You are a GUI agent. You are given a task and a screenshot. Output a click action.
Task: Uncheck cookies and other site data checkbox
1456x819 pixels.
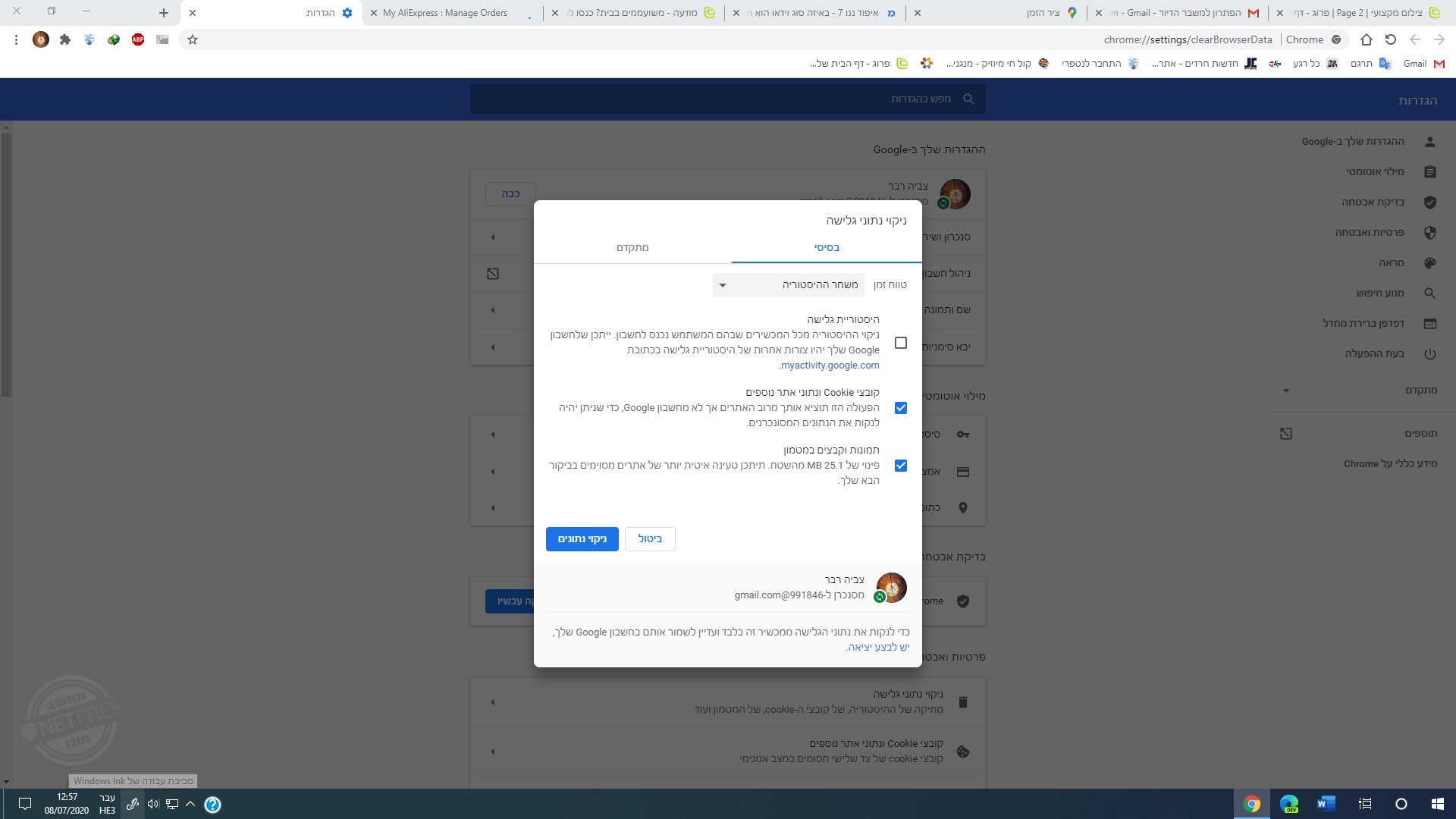[x=900, y=408]
